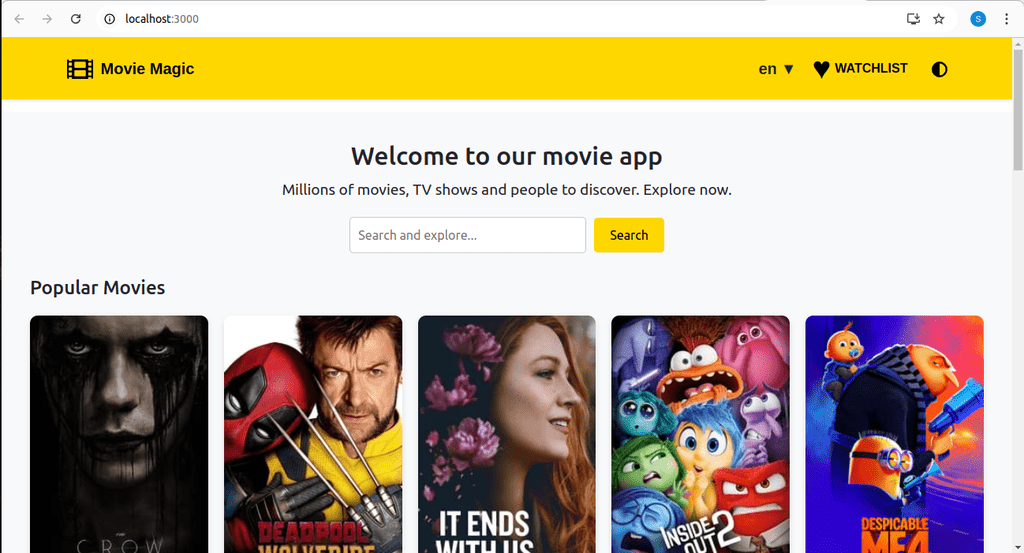Open Inside Out 2 poster
The width and height of the screenshot is (1024, 553).
coord(700,434)
